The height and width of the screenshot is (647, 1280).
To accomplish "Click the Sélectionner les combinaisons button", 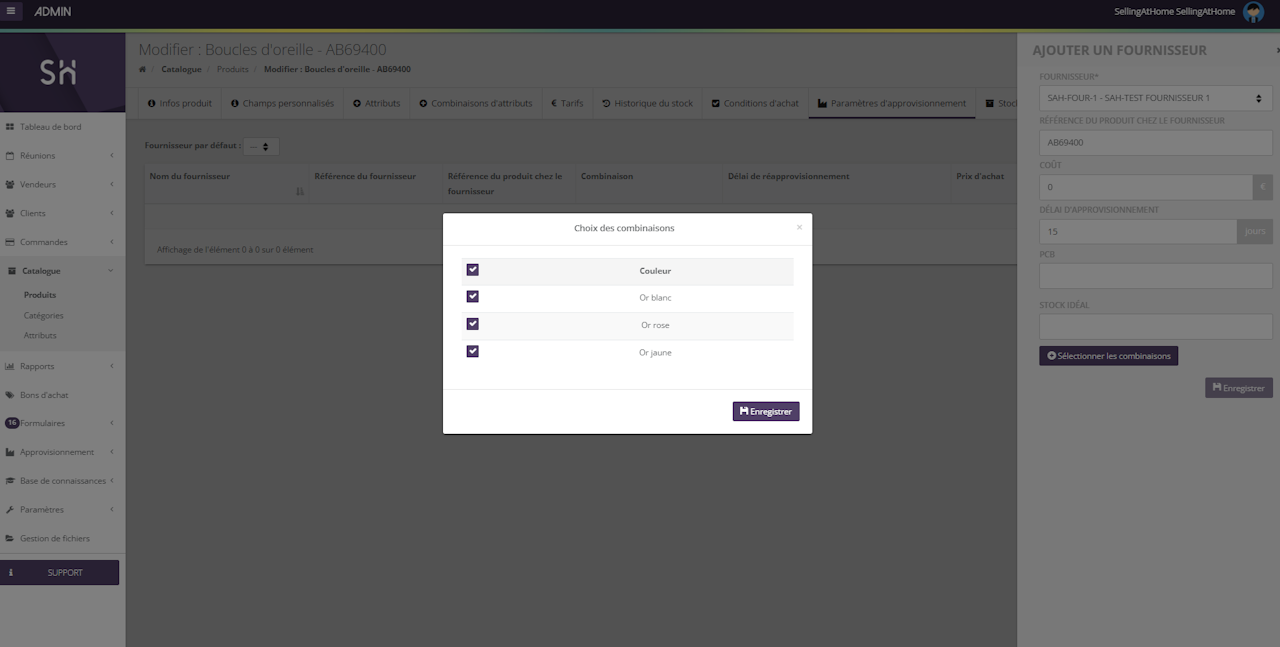I will 1108,356.
